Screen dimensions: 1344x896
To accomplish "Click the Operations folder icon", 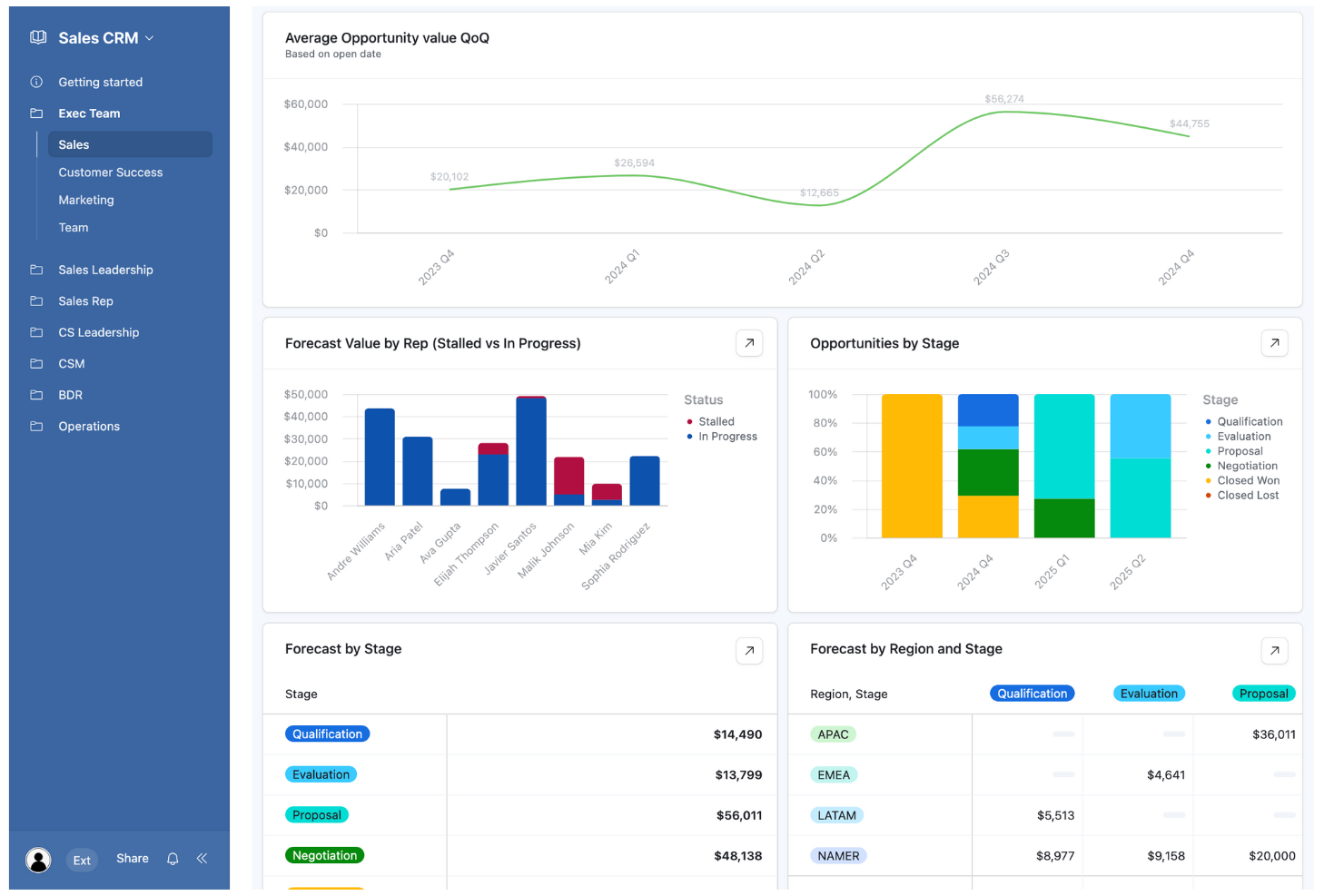I will 36,426.
